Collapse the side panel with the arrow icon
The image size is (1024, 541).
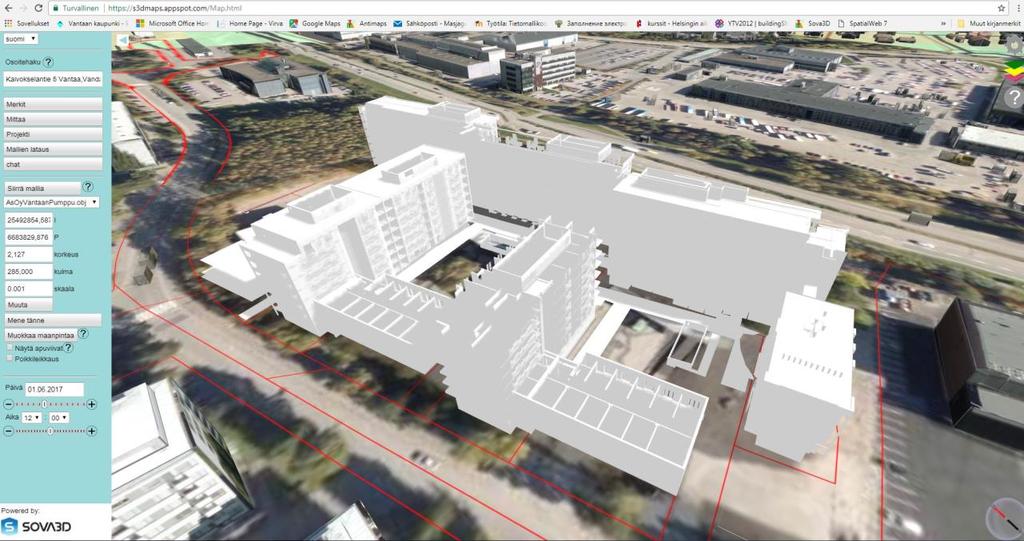pyautogui.click(x=123, y=40)
